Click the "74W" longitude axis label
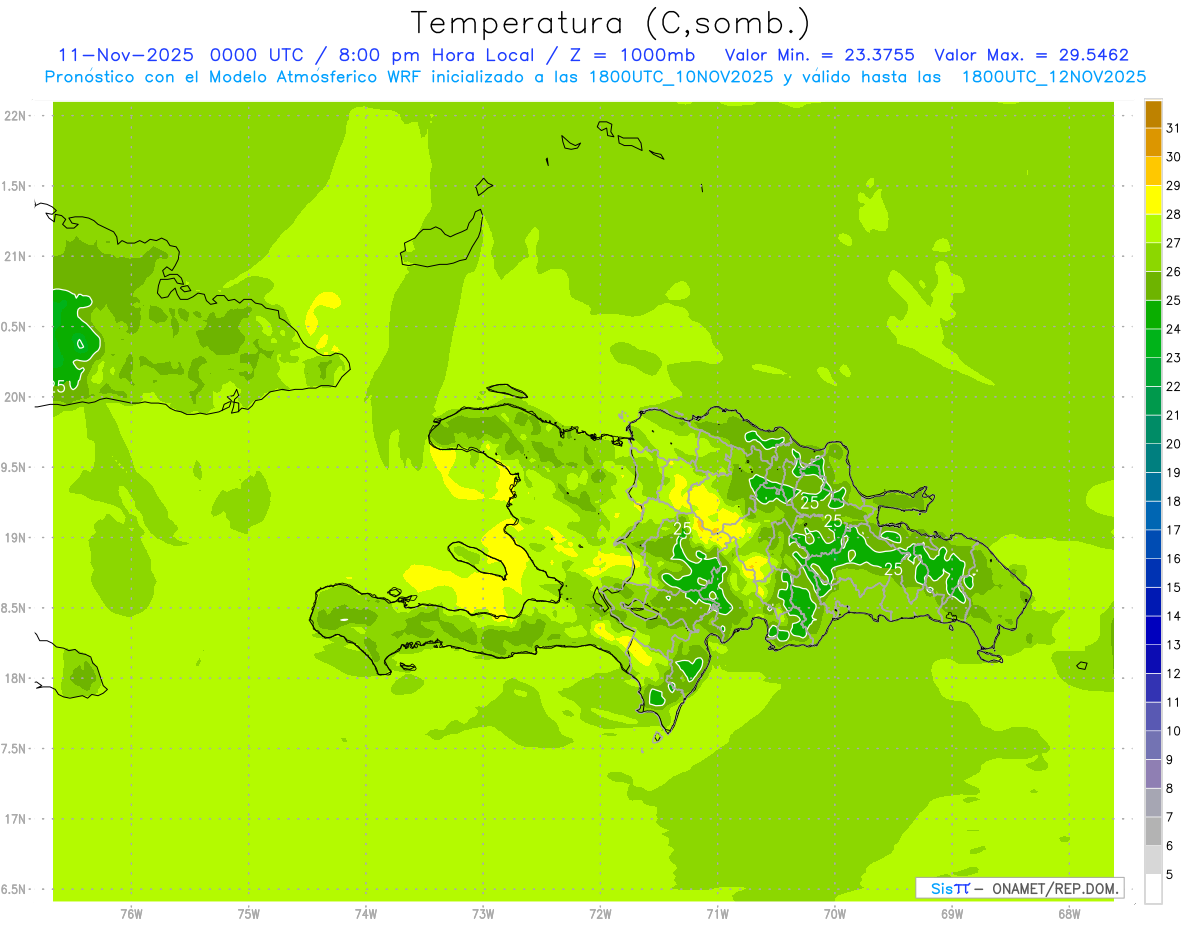 click(x=366, y=913)
